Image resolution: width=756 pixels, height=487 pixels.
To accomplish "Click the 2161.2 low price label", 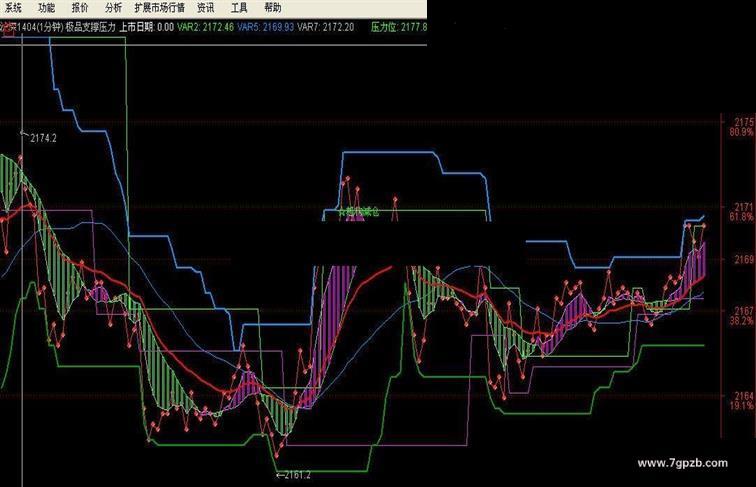I will (297, 475).
